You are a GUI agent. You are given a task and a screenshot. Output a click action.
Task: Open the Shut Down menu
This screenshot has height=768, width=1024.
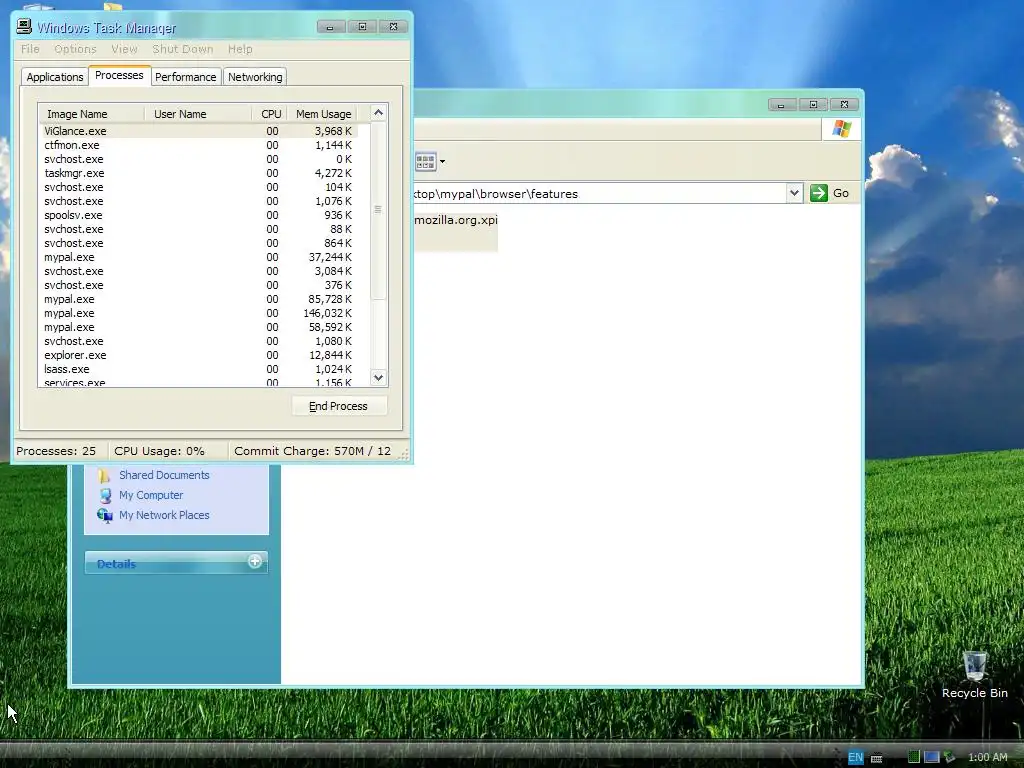(x=183, y=49)
